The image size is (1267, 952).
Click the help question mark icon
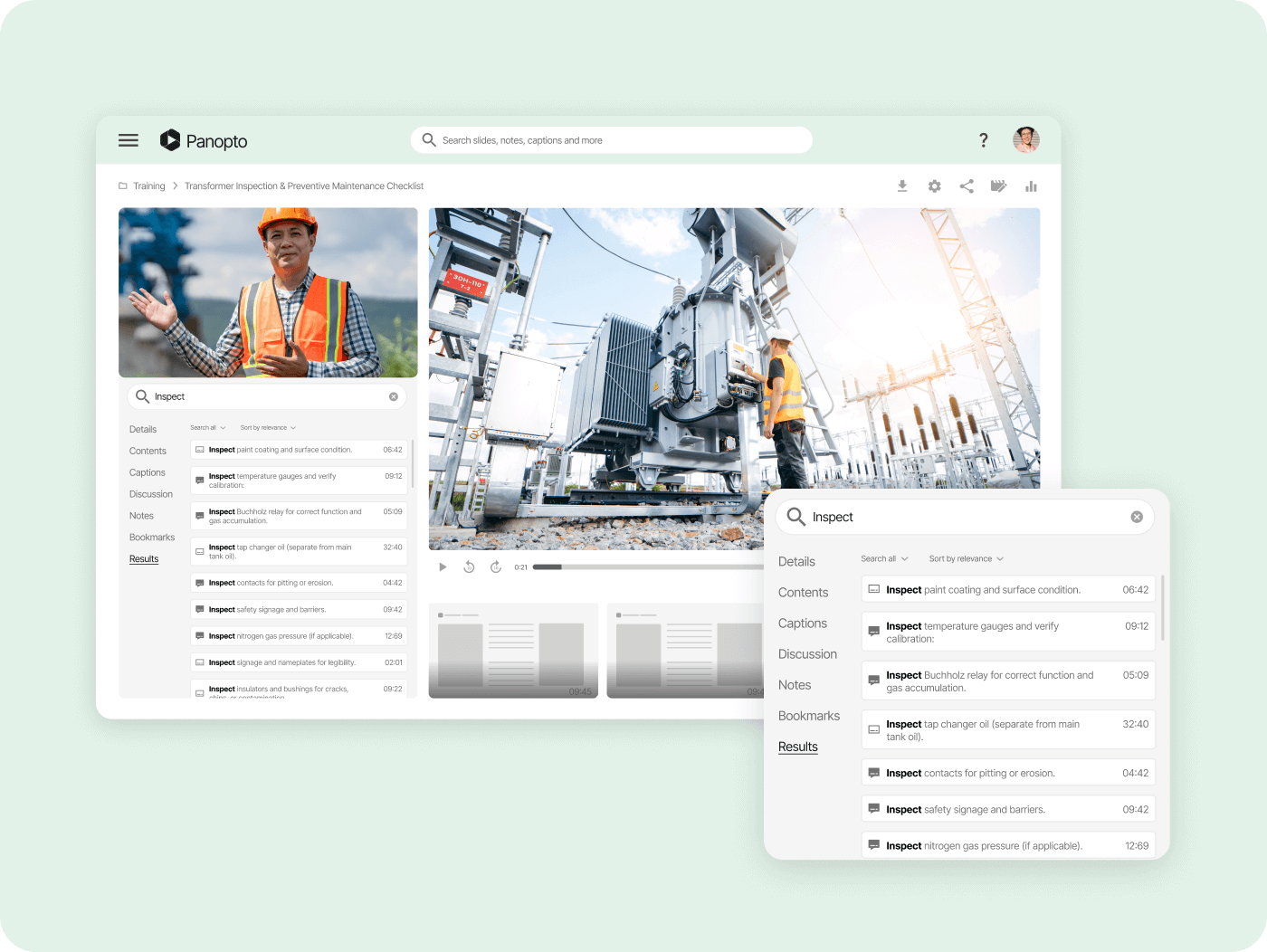(983, 140)
